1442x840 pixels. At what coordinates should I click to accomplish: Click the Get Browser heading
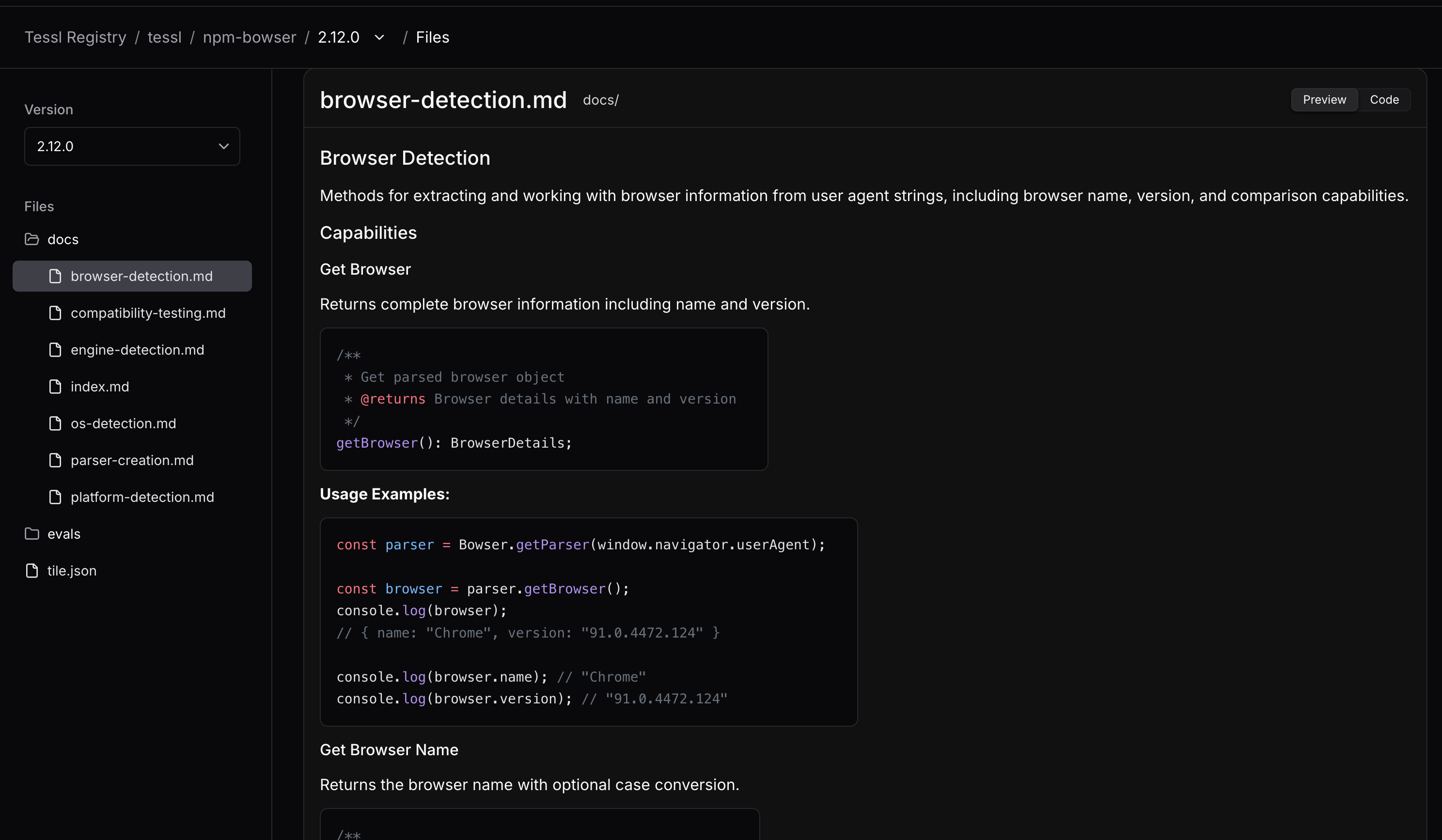(365, 269)
